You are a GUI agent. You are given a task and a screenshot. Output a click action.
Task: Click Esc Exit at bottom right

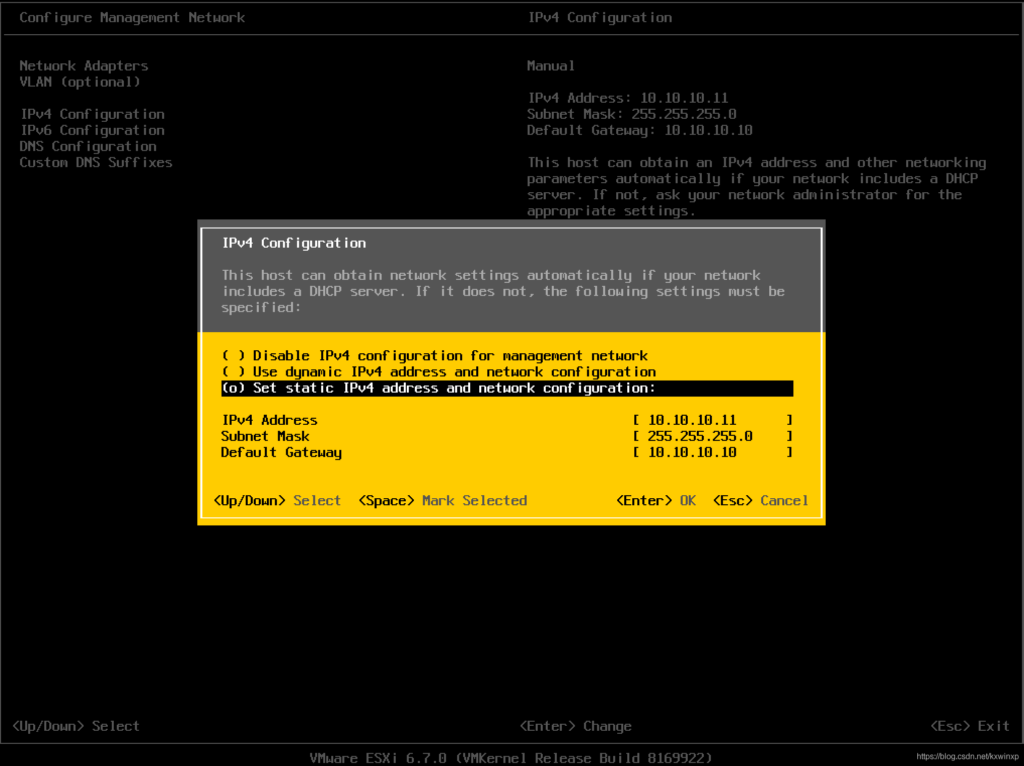coord(969,726)
